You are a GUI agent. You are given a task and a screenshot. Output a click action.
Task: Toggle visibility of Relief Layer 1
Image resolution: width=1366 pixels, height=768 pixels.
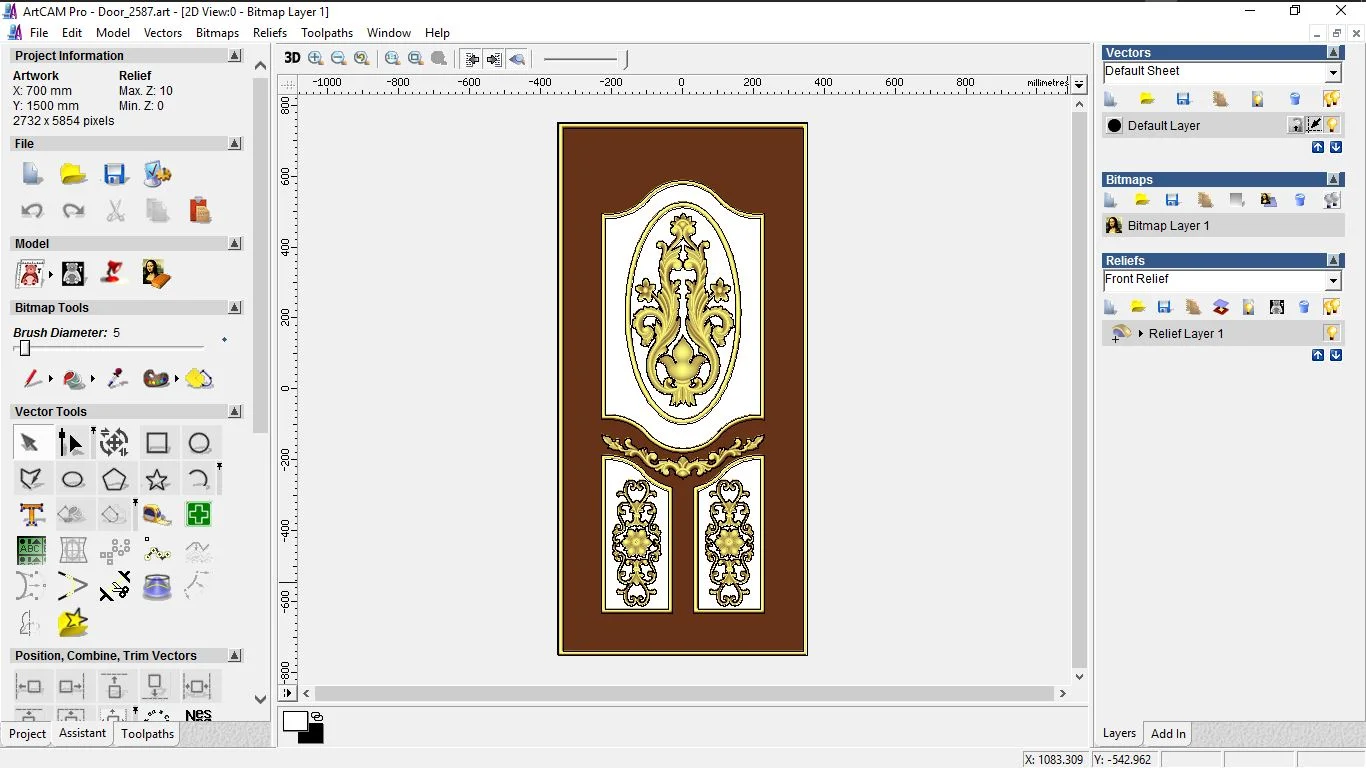pyautogui.click(x=1331, y=333)
